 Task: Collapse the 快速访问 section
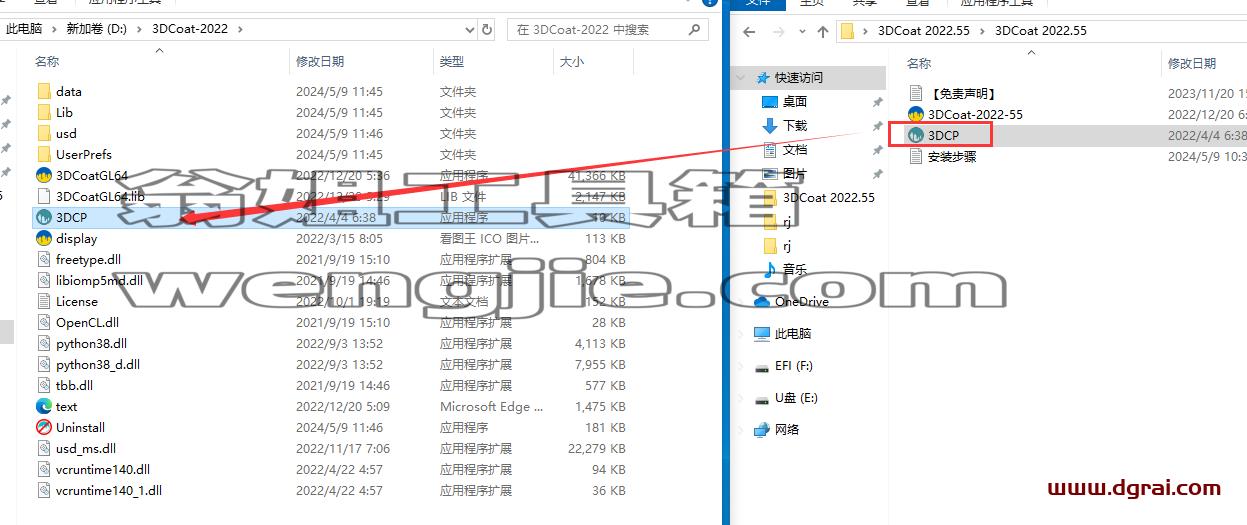(x=740, y=77)
